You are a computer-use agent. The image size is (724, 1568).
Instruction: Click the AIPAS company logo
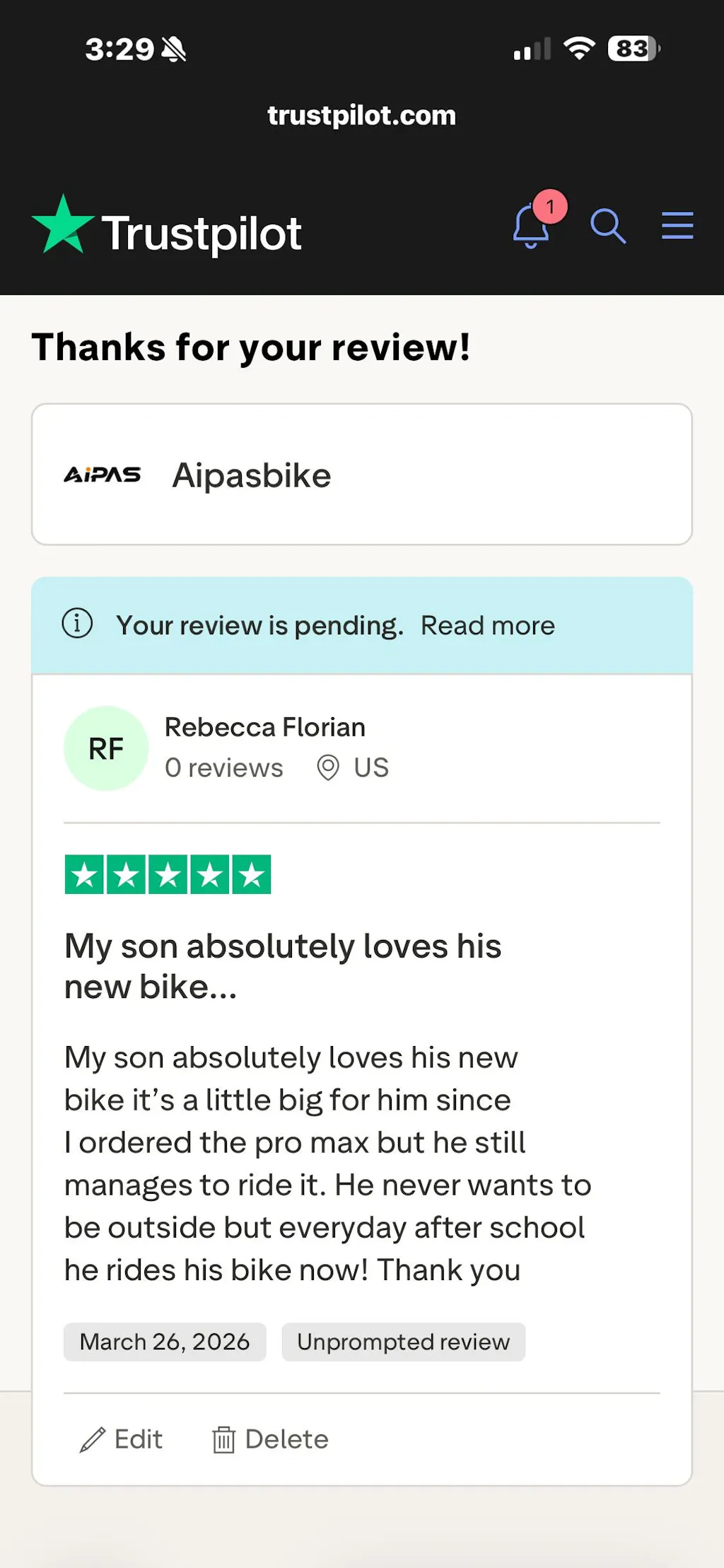coord(103,475)
